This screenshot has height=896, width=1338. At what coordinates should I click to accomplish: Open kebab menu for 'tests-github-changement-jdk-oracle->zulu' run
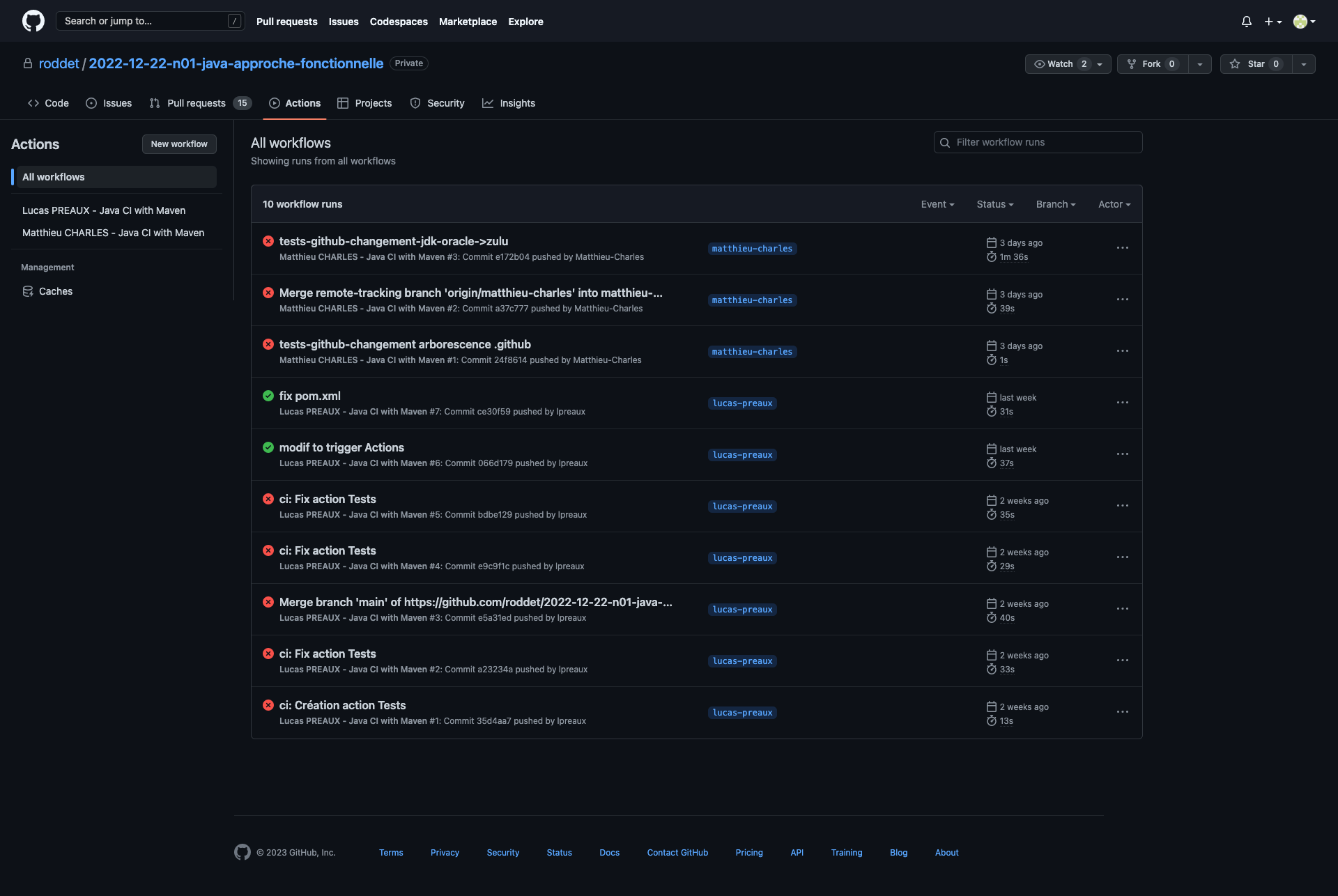1123,248
